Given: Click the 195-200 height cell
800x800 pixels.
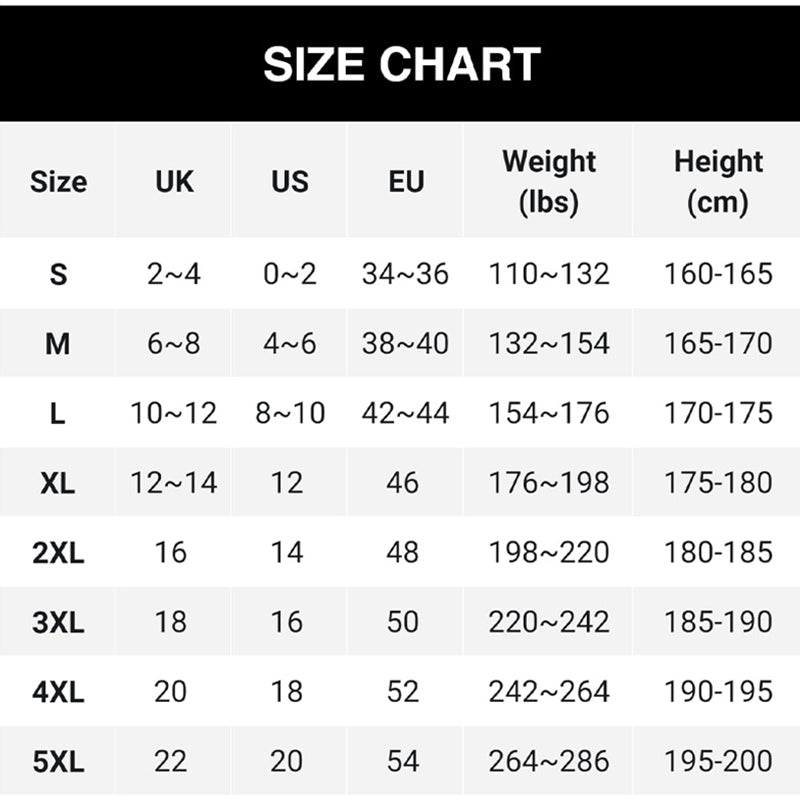Looking at the screenshot, I should point(718,761).
